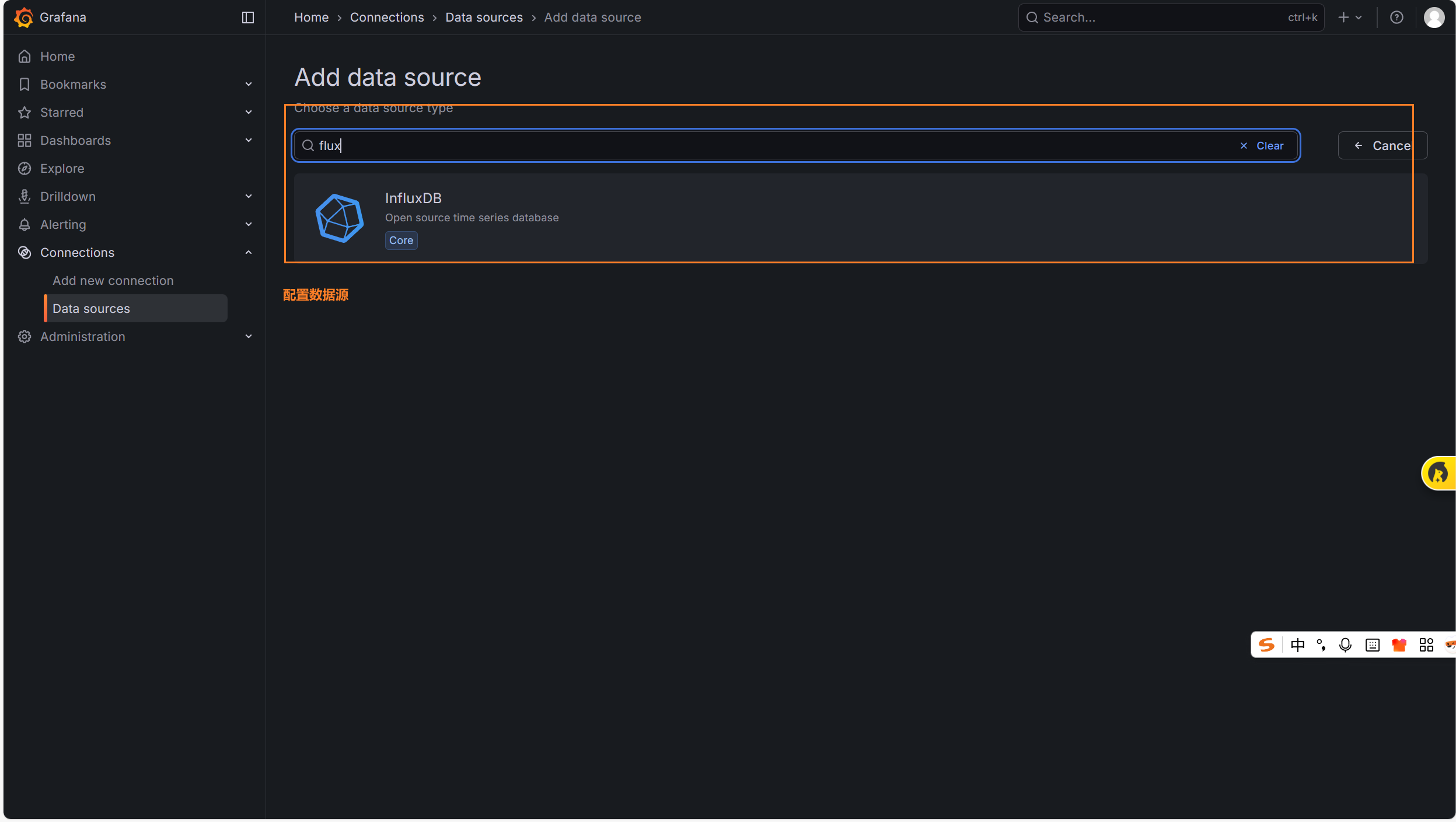Click the Home house icon in sidebar
Image resolution: width=1456 pixels, height=822 pixels.
25,57
